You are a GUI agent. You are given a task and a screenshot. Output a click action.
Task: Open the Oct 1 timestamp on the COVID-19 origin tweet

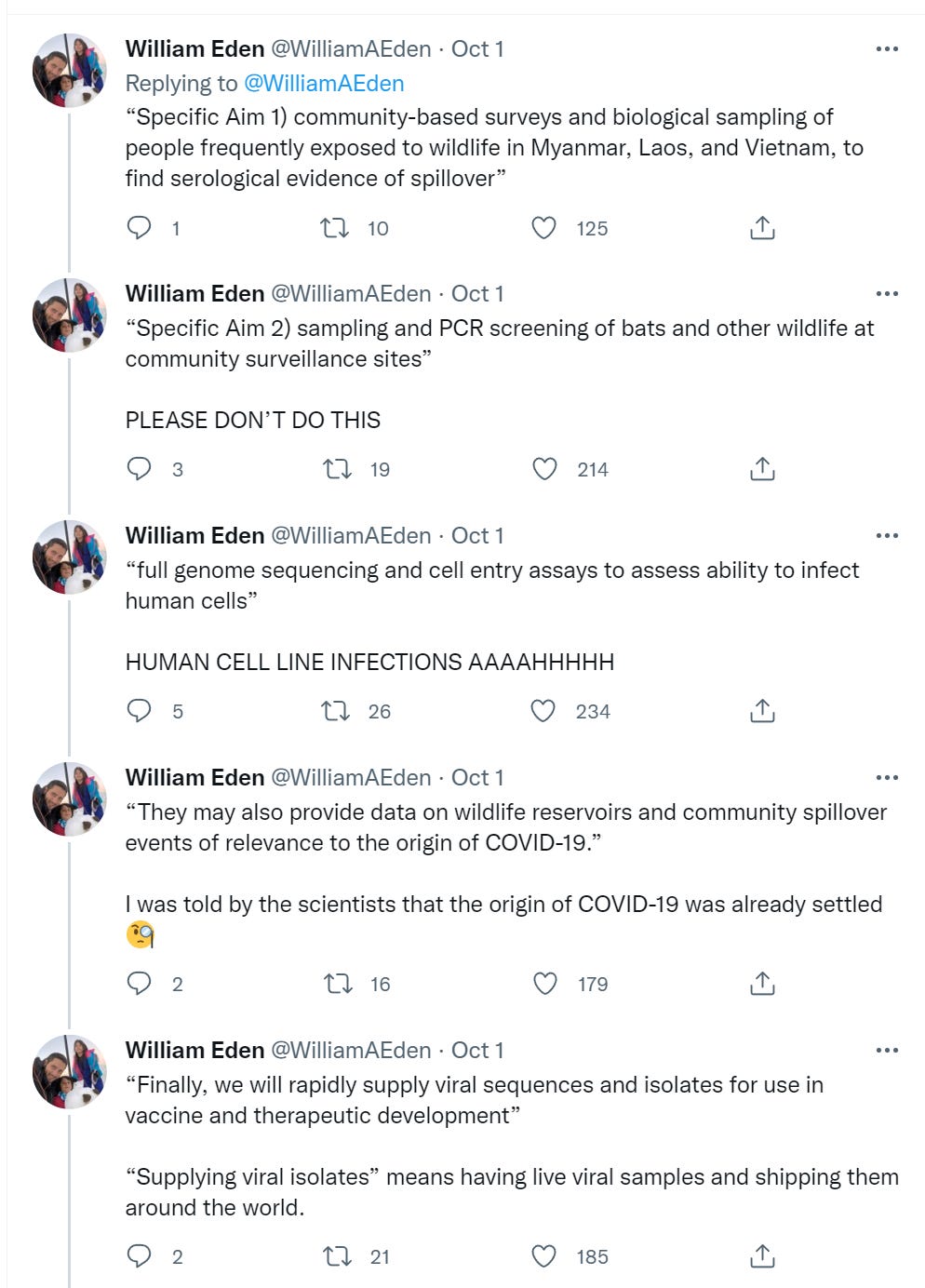pyautogui.click(x=477, y=777)
